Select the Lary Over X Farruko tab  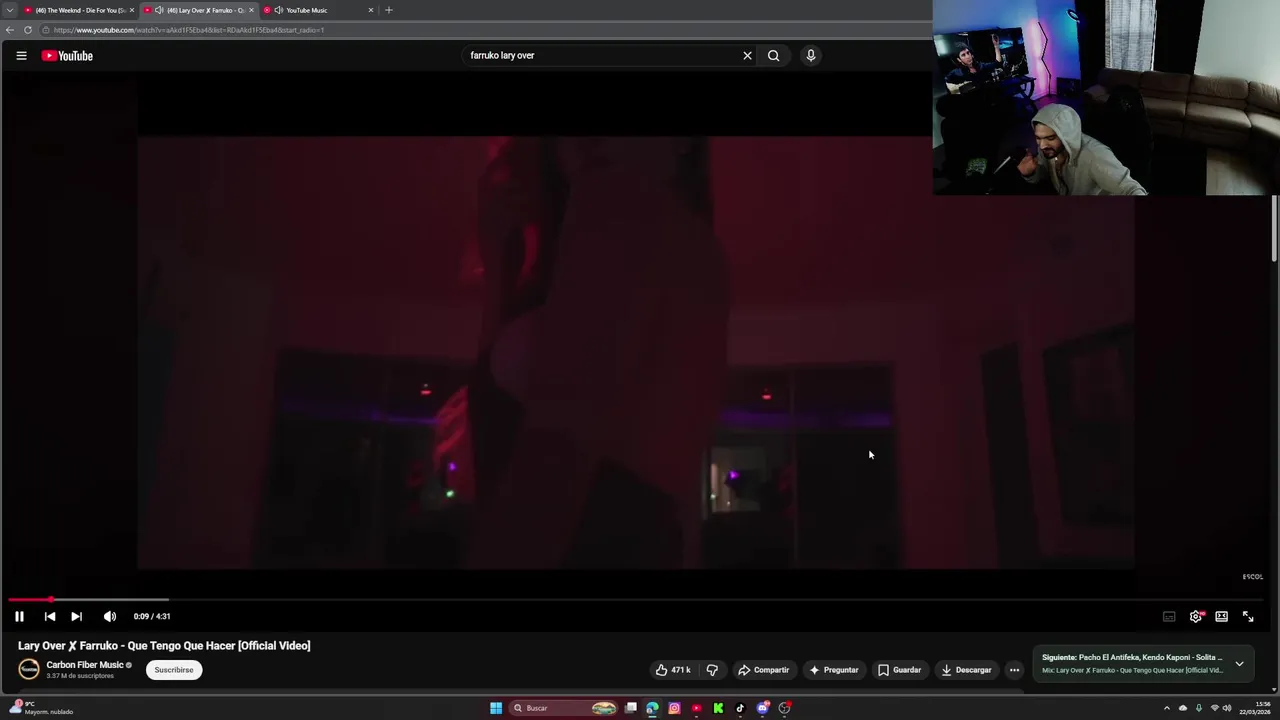[198, 10]
